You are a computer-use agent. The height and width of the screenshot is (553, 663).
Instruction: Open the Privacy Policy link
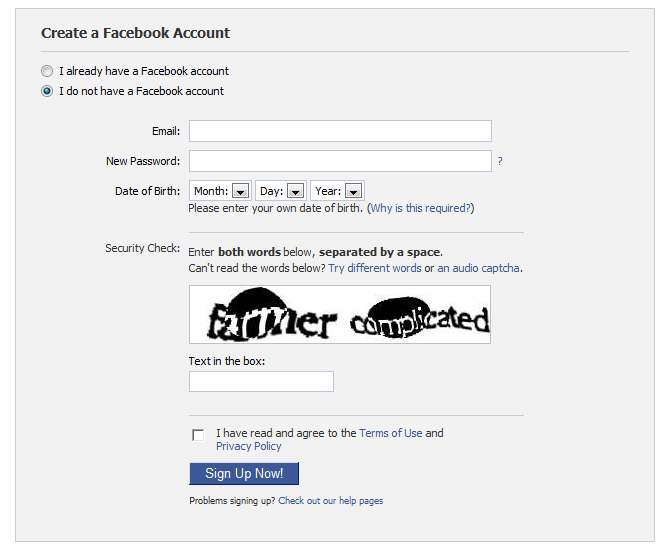point(249,446)
